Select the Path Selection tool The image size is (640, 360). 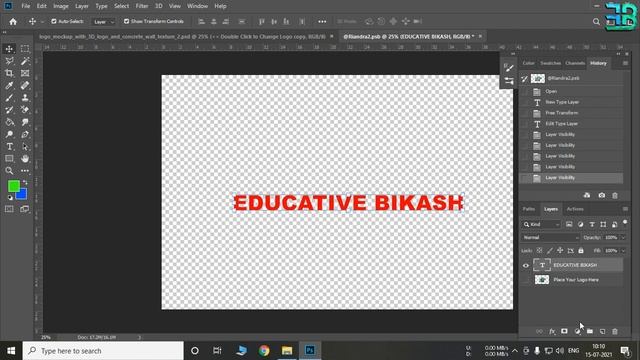coord(25,147)
